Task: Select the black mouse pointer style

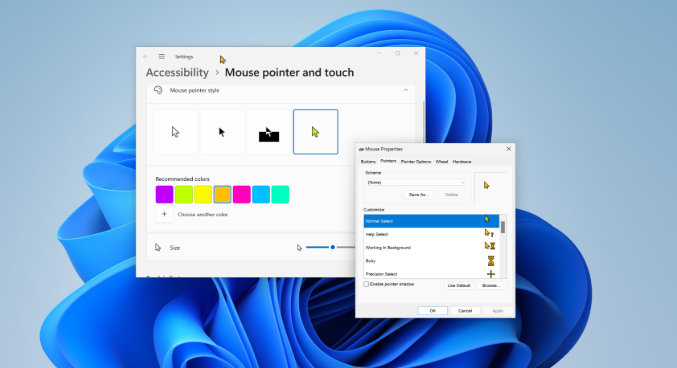Action: (222, 132)
